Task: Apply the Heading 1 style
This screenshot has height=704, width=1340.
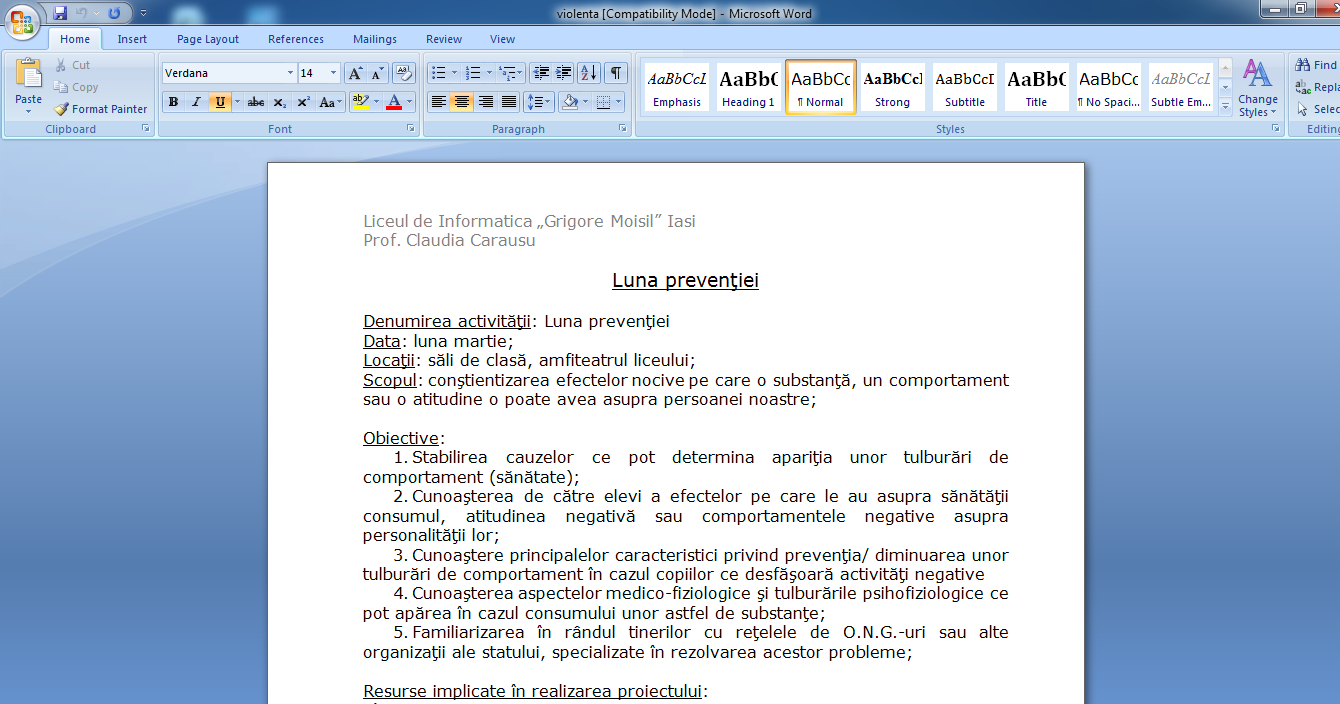Action: (749, 87)
